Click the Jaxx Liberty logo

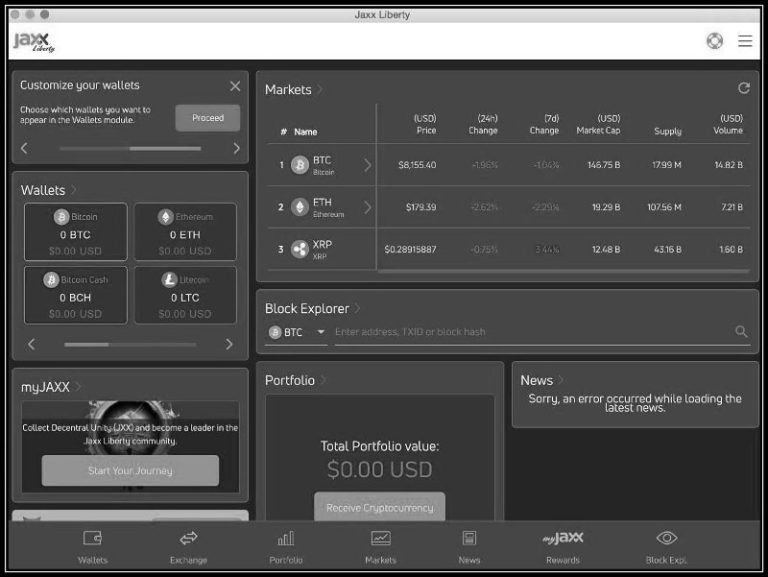tap(34, 42)
